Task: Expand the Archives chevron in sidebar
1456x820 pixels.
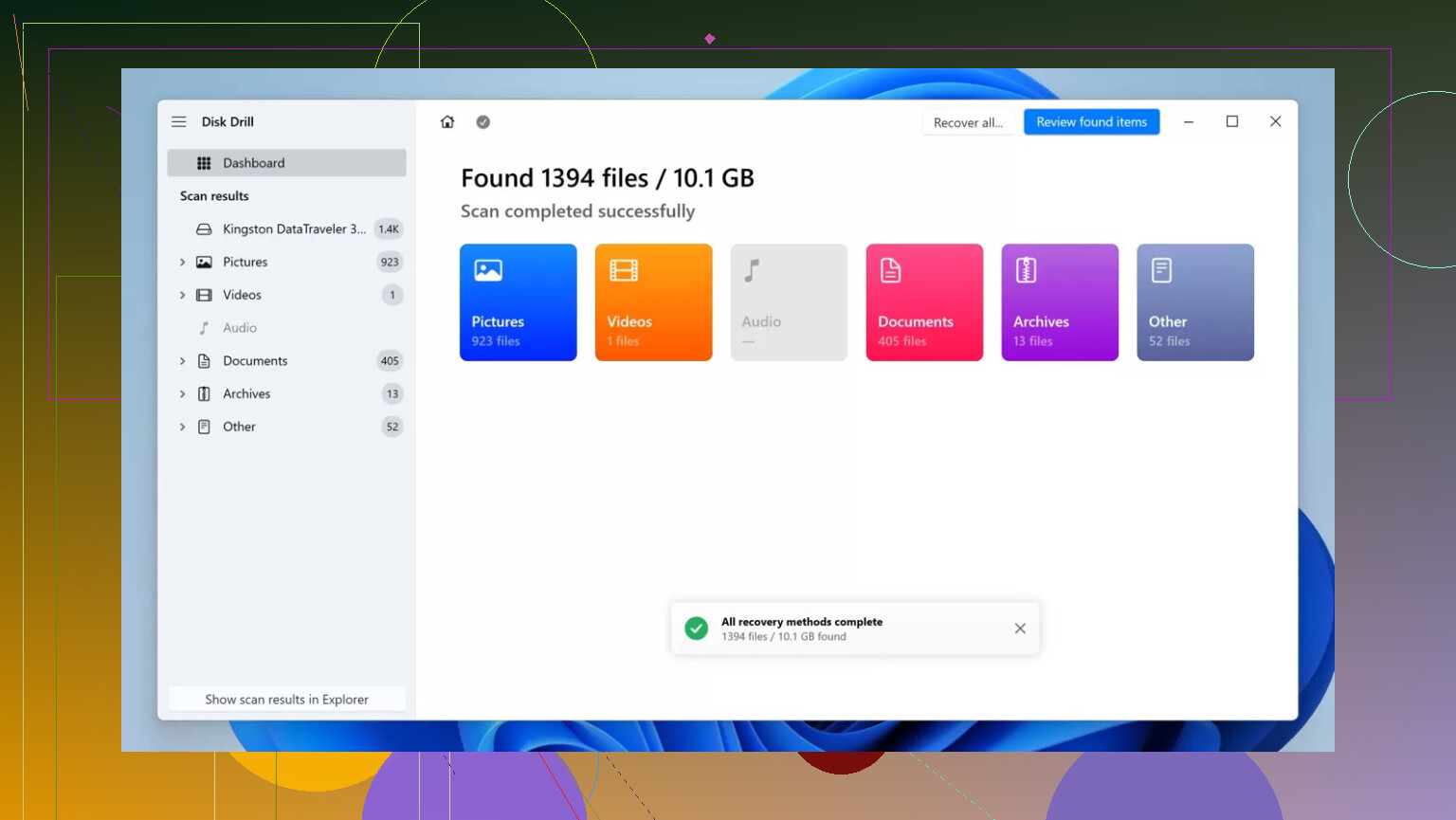Action: 183,394
